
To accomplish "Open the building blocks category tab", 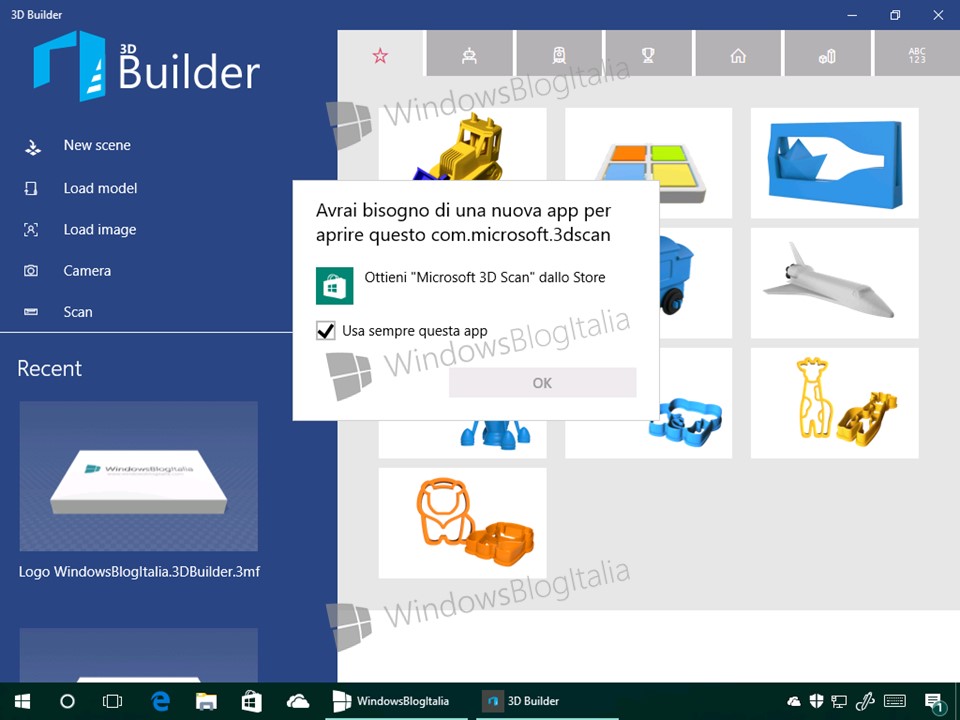I will pyautogui.click(x=827, y=56).
